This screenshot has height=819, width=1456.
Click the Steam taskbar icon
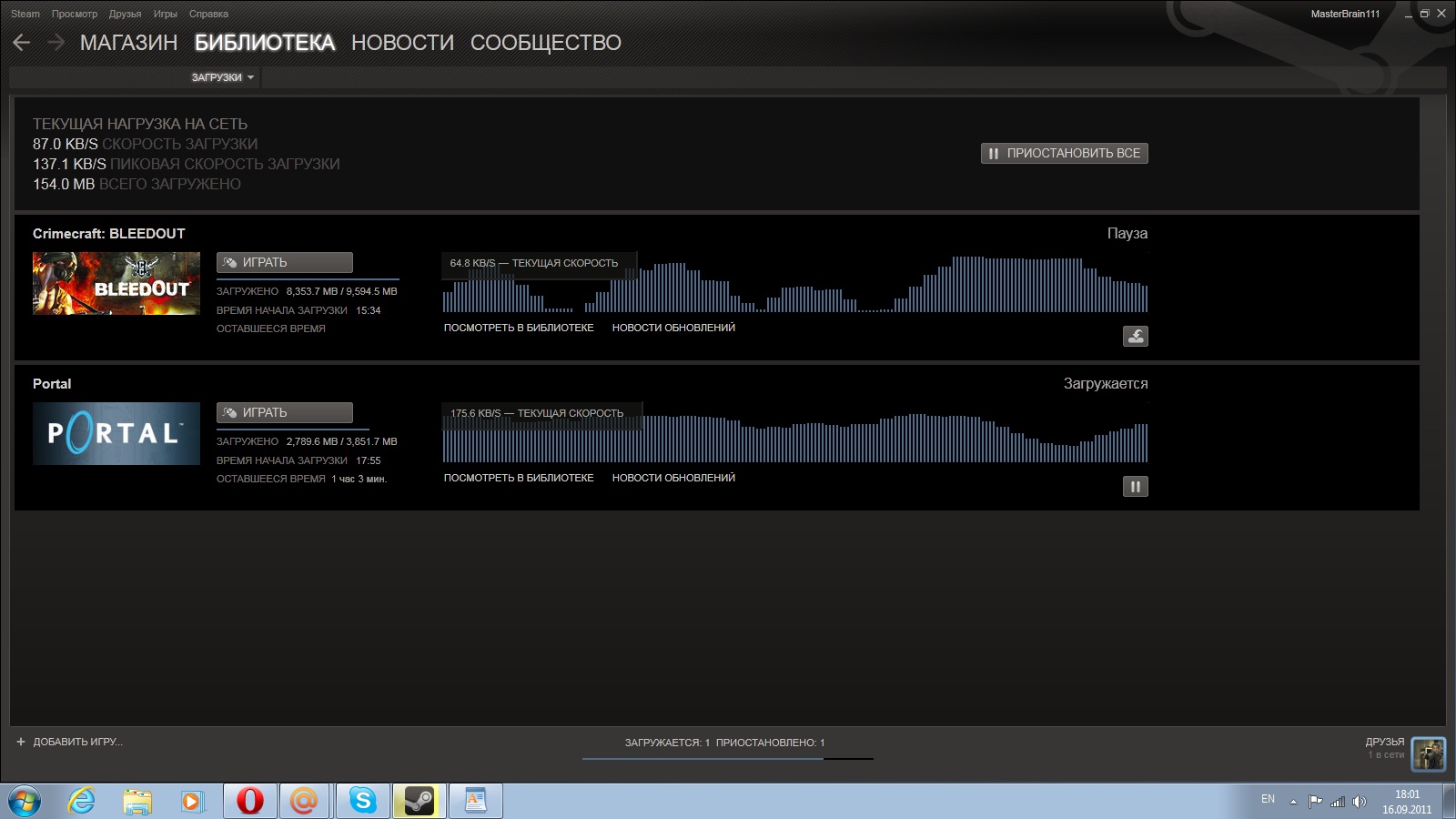tap(420, 801)
